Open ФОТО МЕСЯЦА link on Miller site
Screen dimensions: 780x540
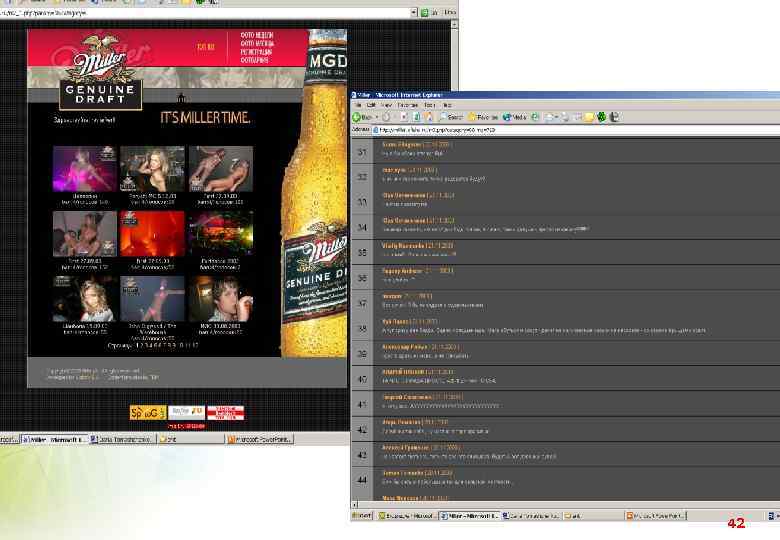tap(257, 44)
